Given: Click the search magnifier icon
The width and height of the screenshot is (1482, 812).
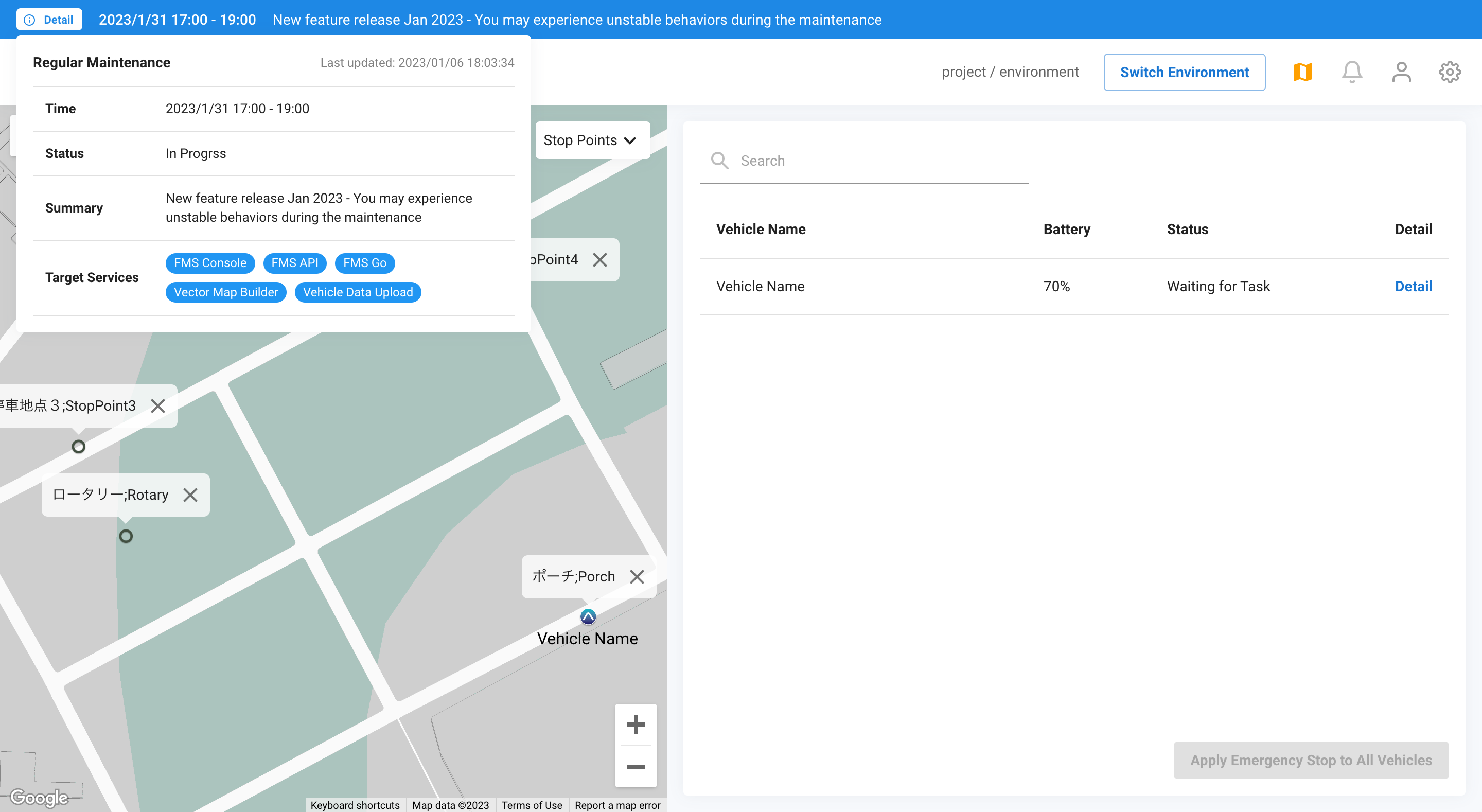Looking at the screenshot, I should [x=719, y=161].
